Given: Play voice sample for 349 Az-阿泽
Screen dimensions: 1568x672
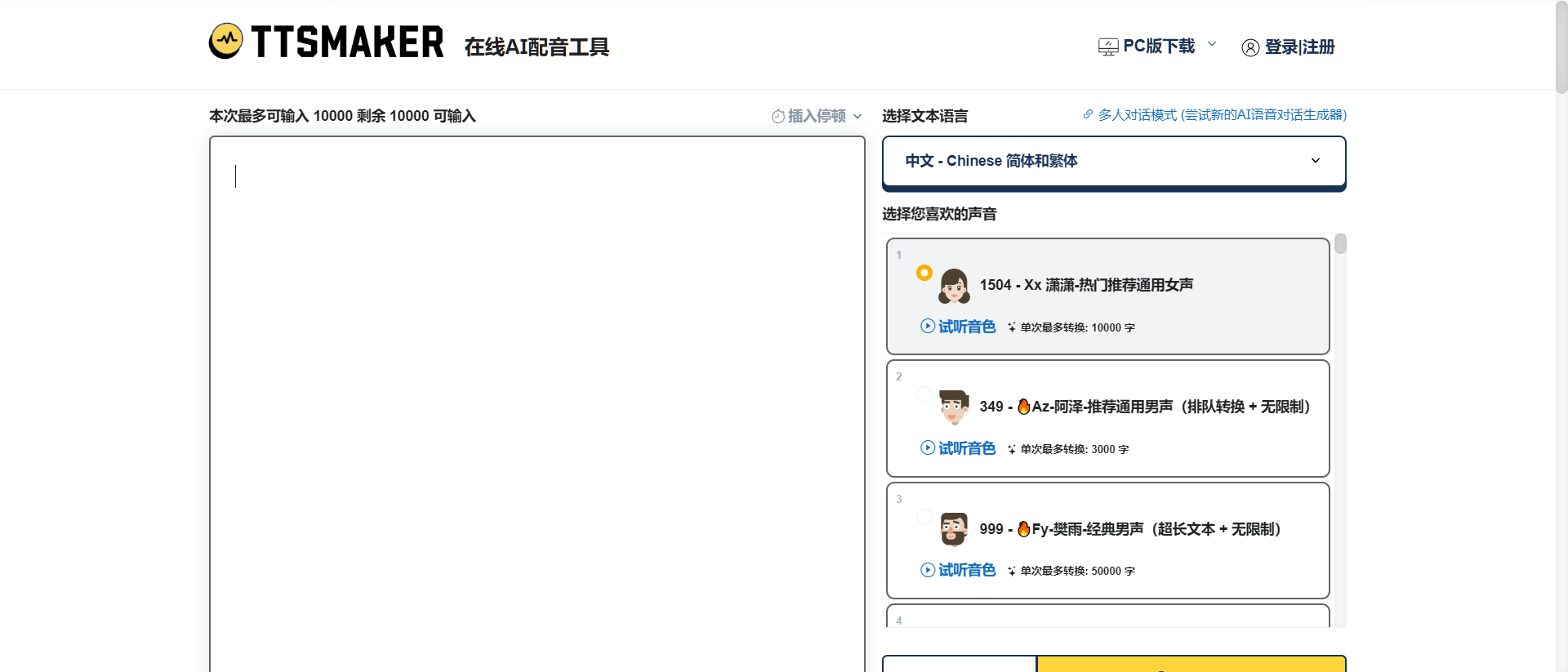Looking at the screenshot, I should [958, 448].
